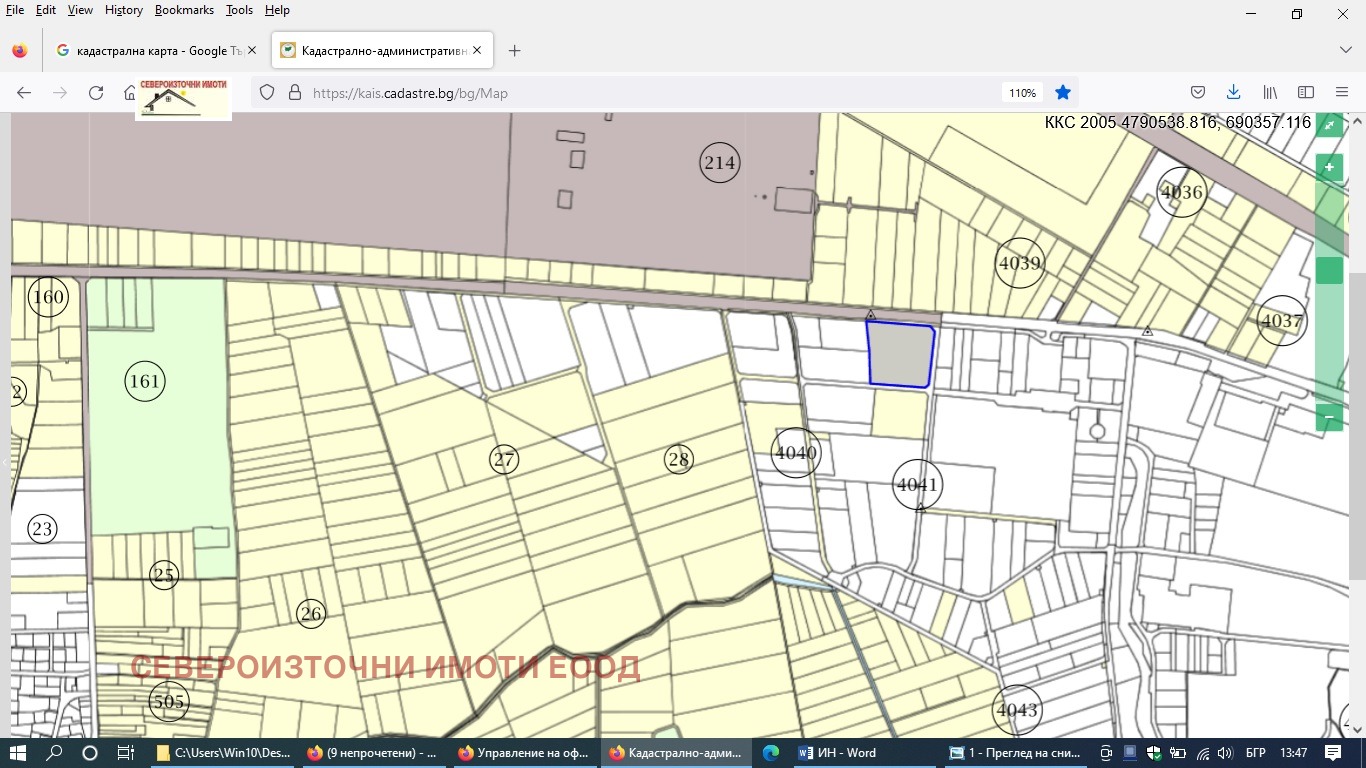Open the Bookmarks menu
1366x768 pixels.
pyautogui.click(x=184, y=10)
